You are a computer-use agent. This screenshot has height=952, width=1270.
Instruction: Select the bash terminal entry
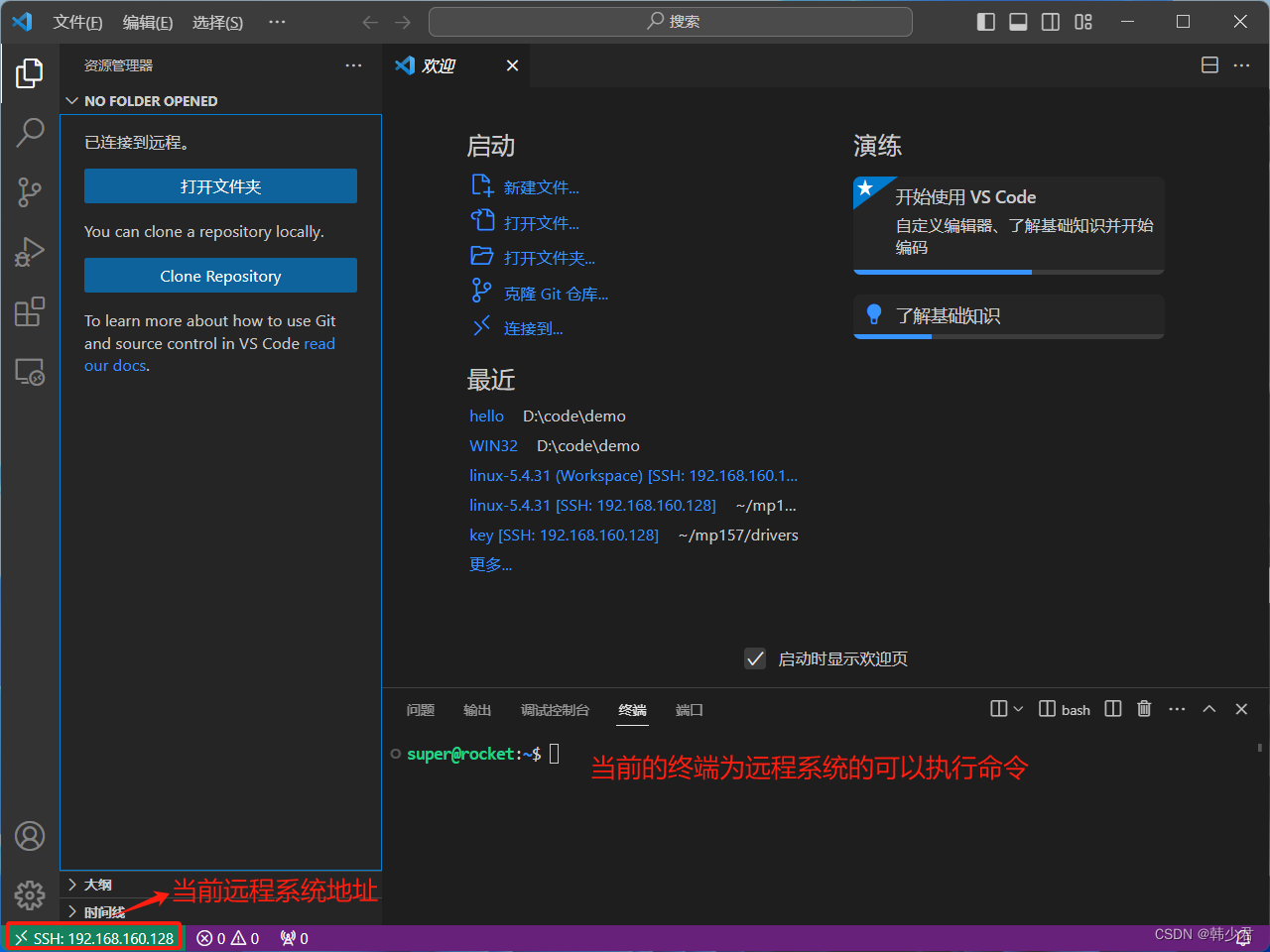click(x=1065, y=709)
